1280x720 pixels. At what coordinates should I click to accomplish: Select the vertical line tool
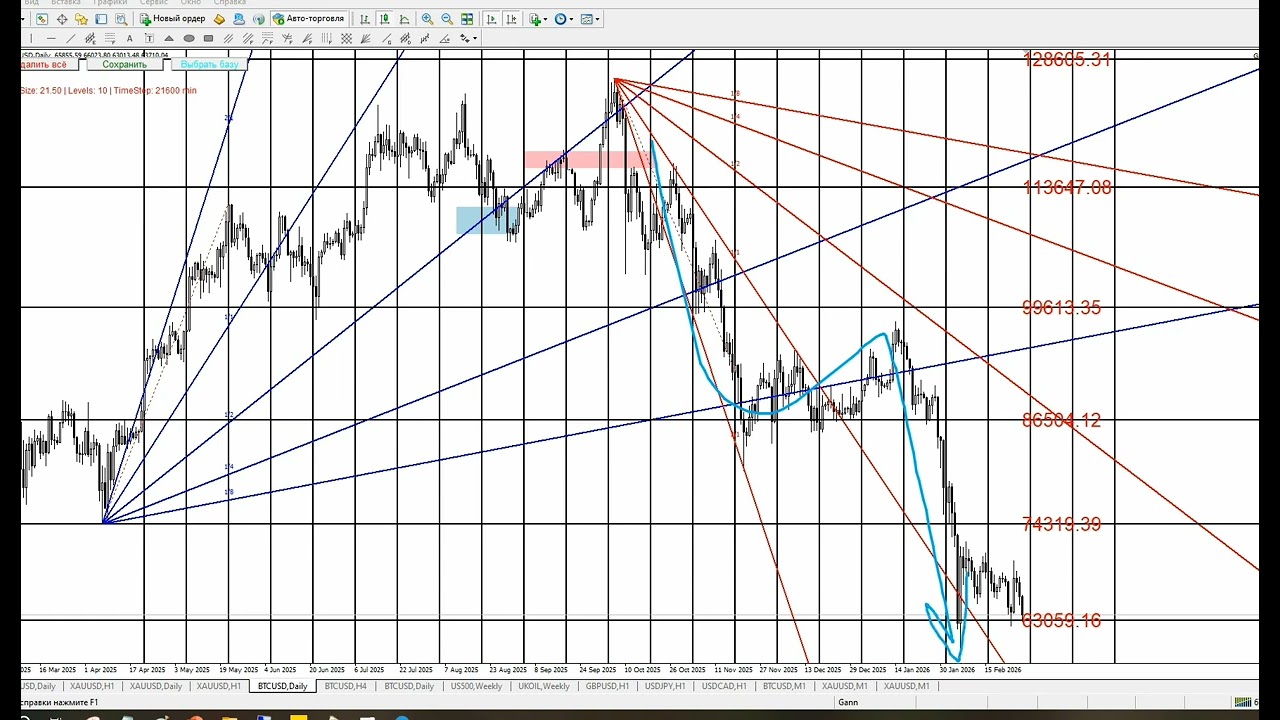click(31, 38)
